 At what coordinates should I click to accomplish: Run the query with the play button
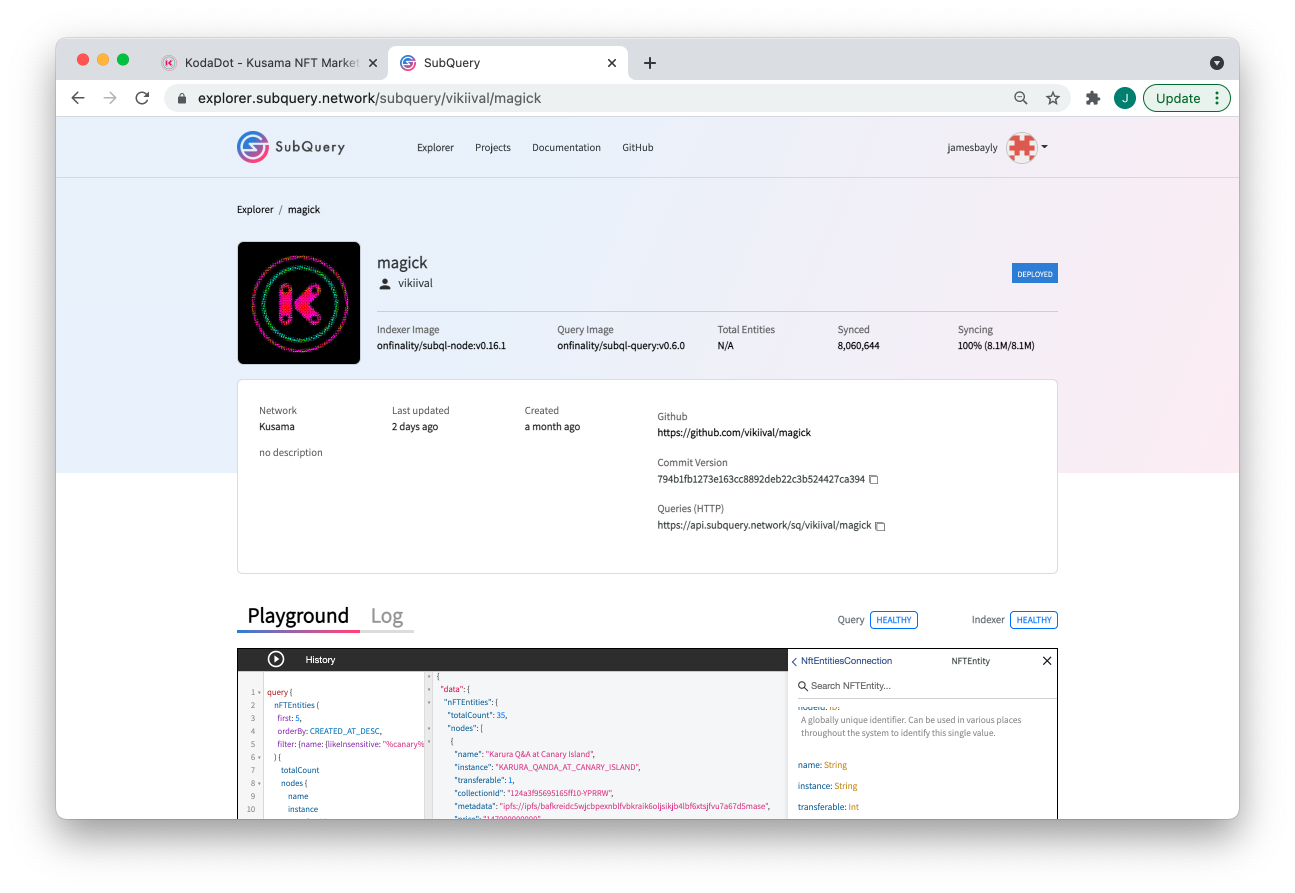coord(276,659)
